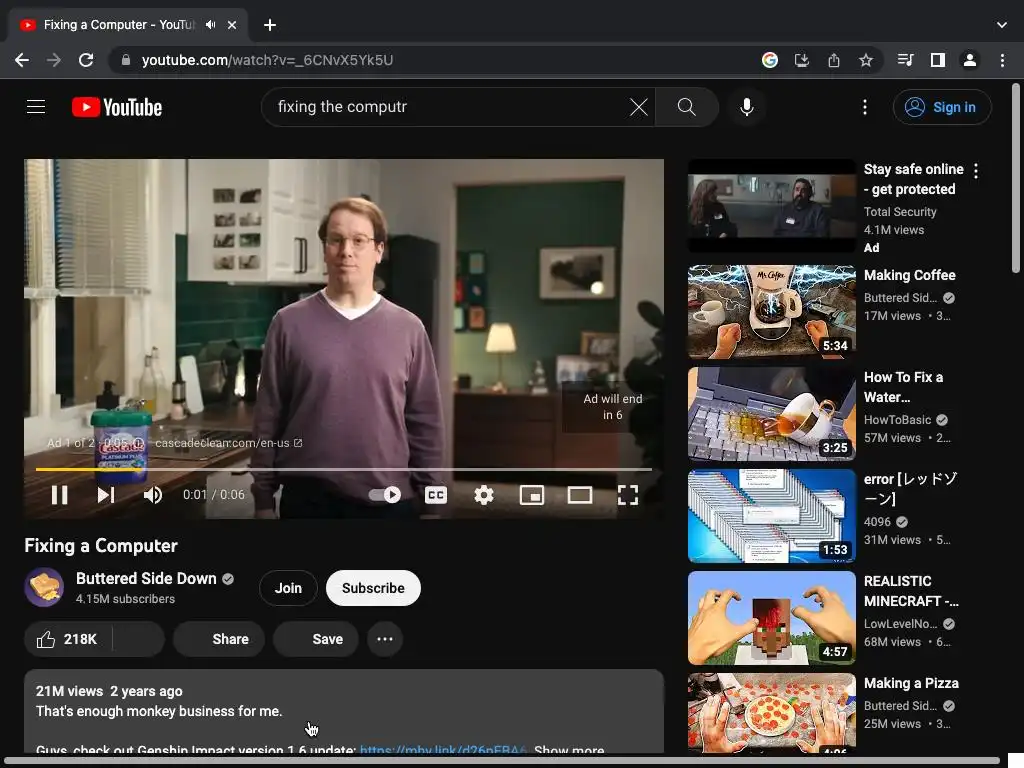
Task: Save video to a playlist
Action: [x=315, y=639]
